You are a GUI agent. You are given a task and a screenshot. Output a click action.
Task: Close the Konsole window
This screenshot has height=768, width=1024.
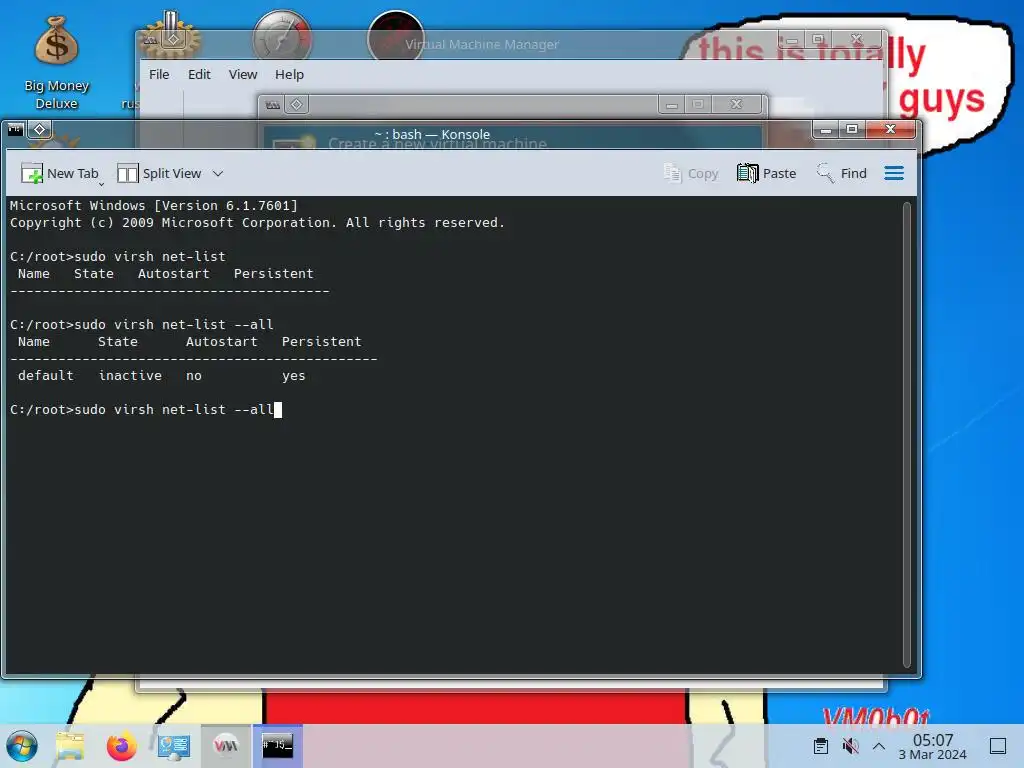pos(890,129)
